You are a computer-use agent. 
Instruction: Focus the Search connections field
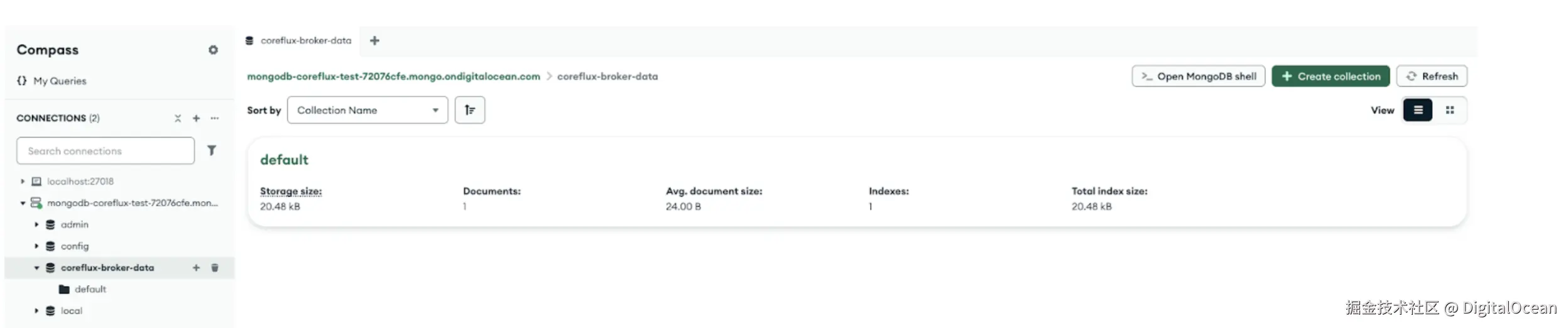point(106,151)
